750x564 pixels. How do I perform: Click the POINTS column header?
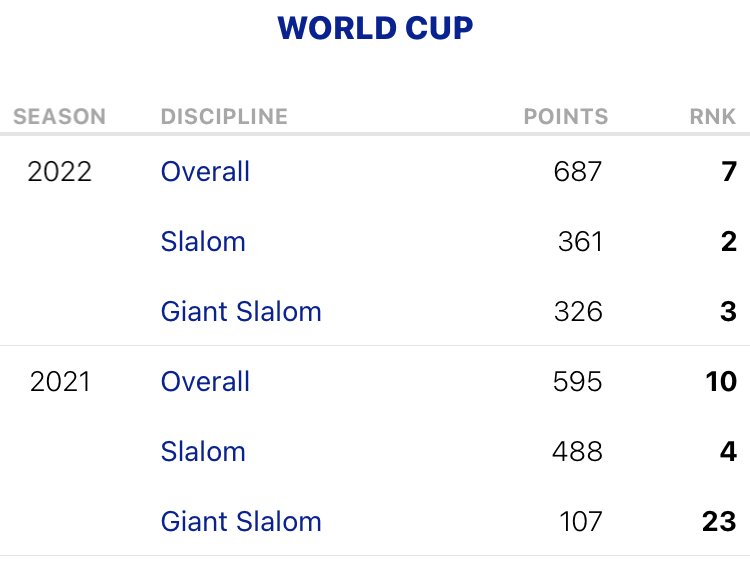566,116
